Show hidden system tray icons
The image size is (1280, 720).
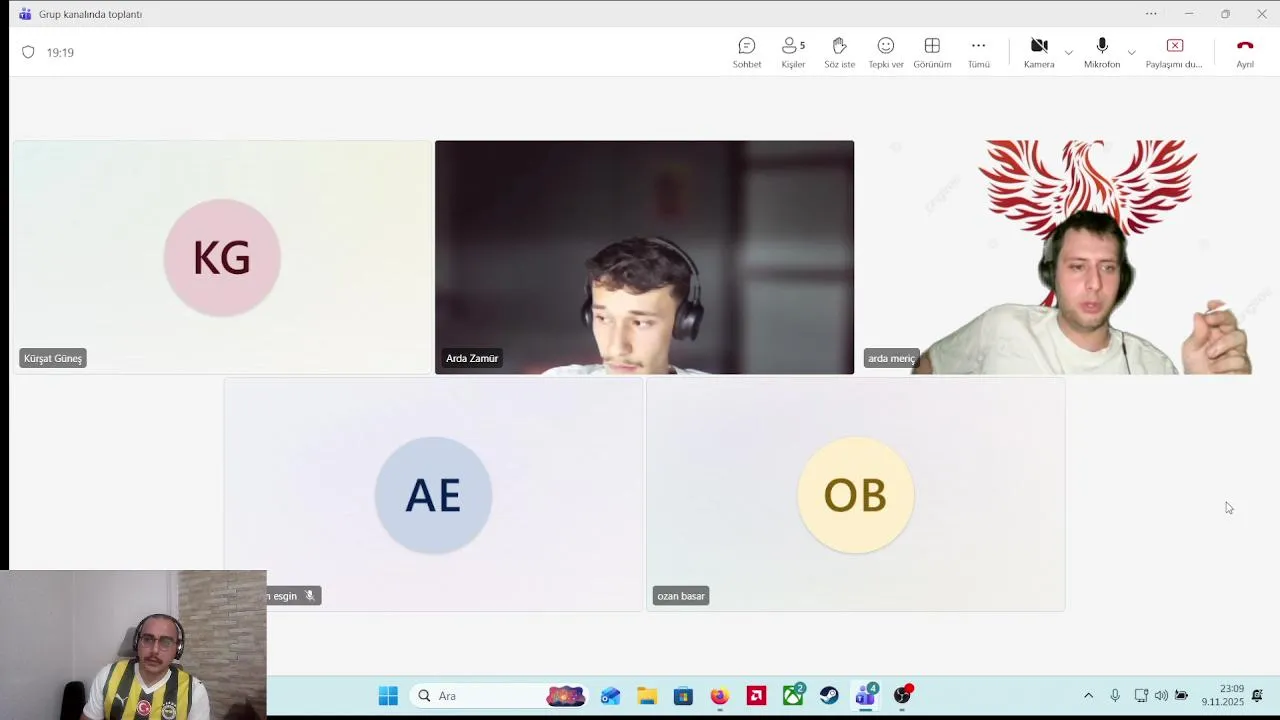point(1089,696)
